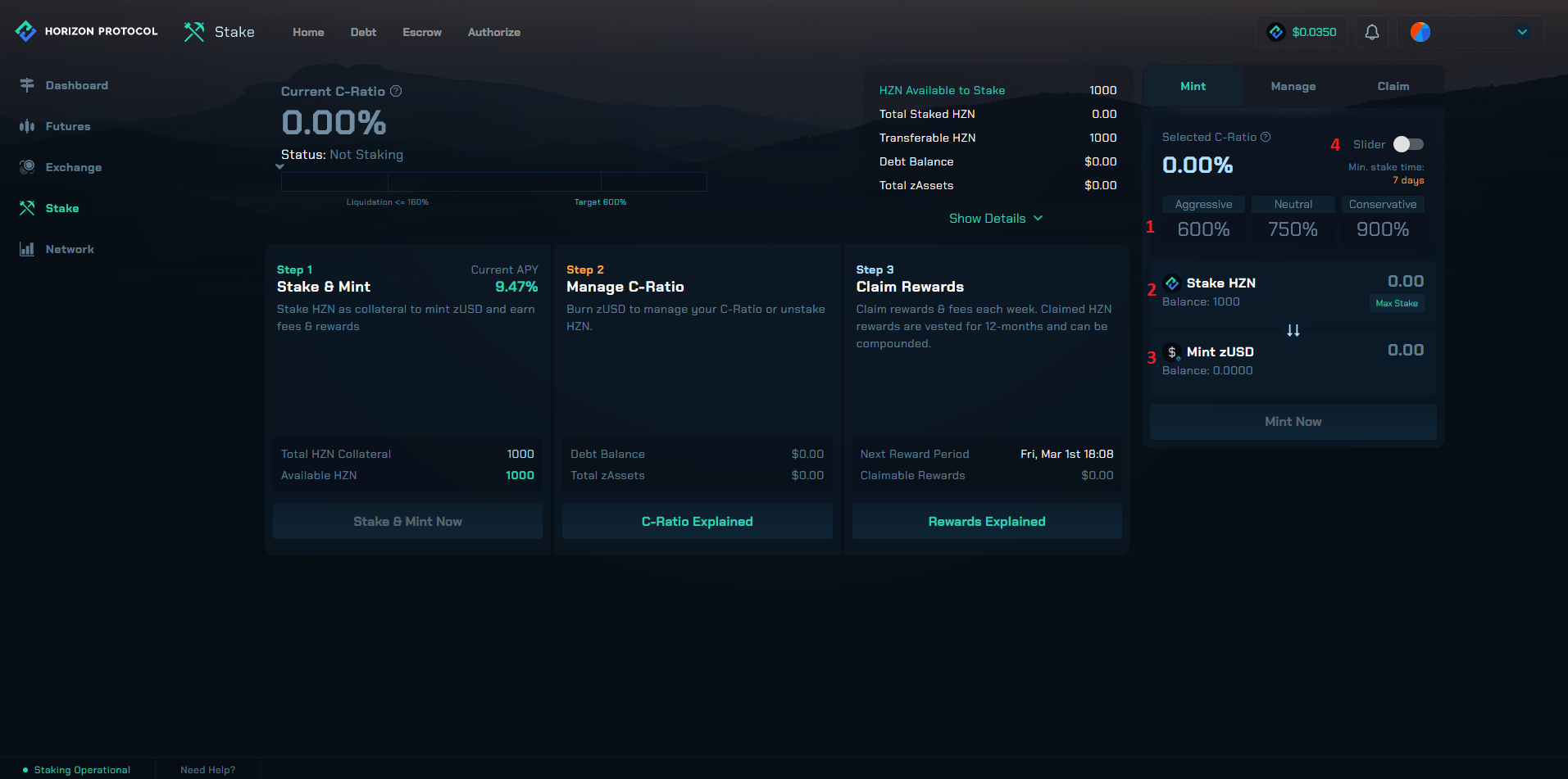Open Rewards Explained

click(987, 521)
